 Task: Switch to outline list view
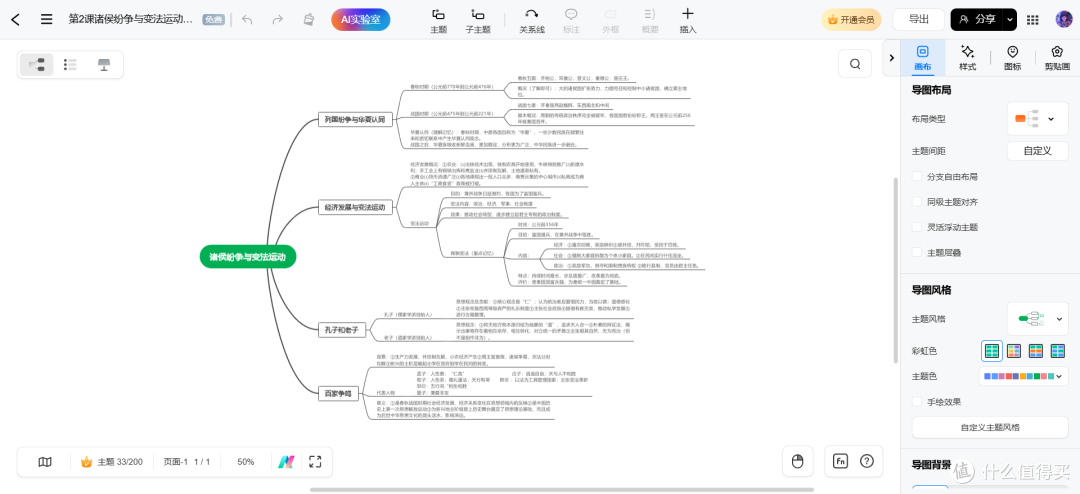click(70, 64)
